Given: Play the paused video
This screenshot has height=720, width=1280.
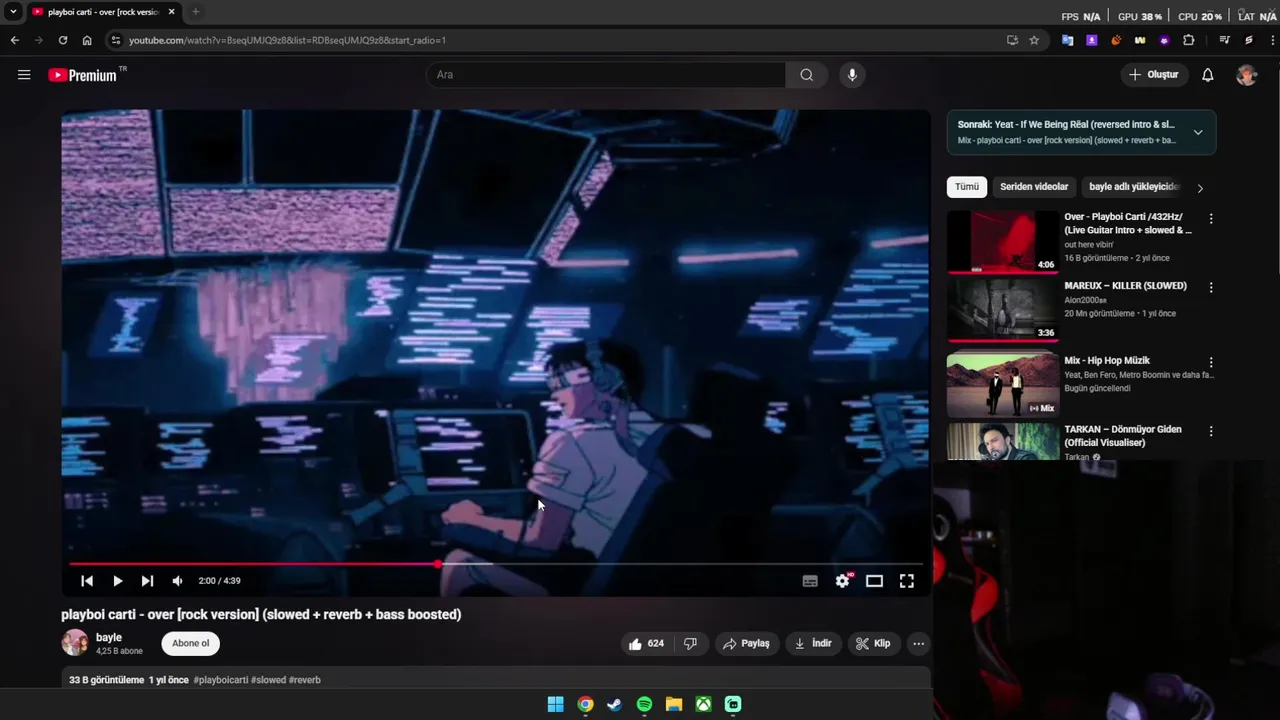Looking at the screenshot, I should [117, 581].
